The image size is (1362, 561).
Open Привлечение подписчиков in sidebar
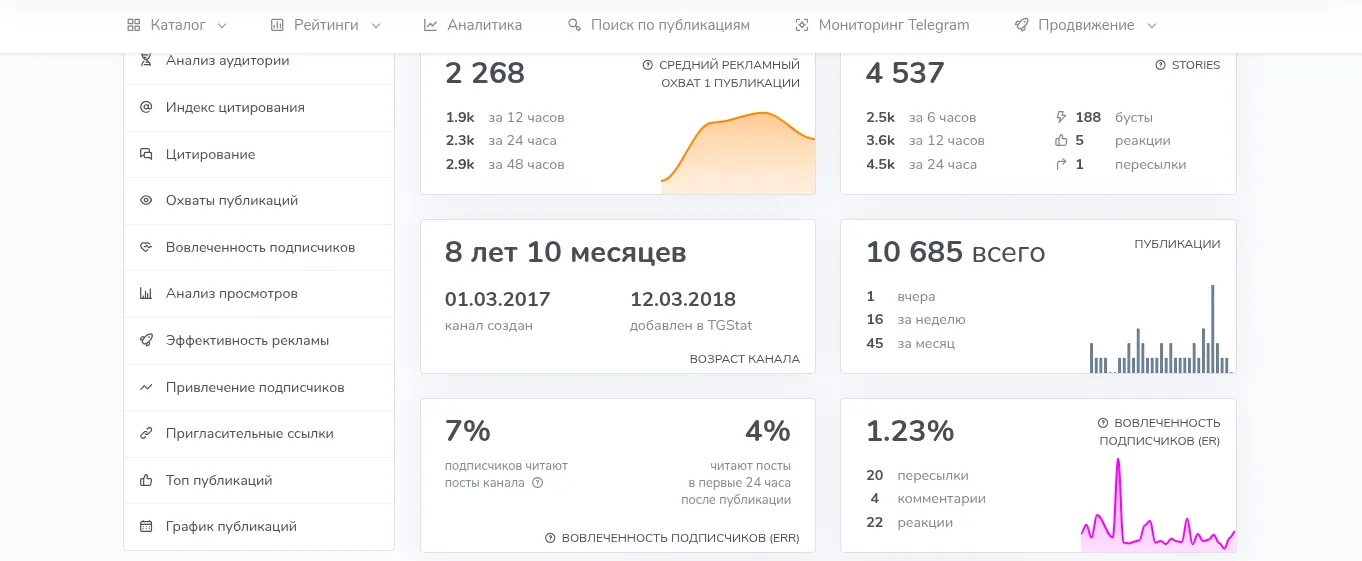click(258, 387)
